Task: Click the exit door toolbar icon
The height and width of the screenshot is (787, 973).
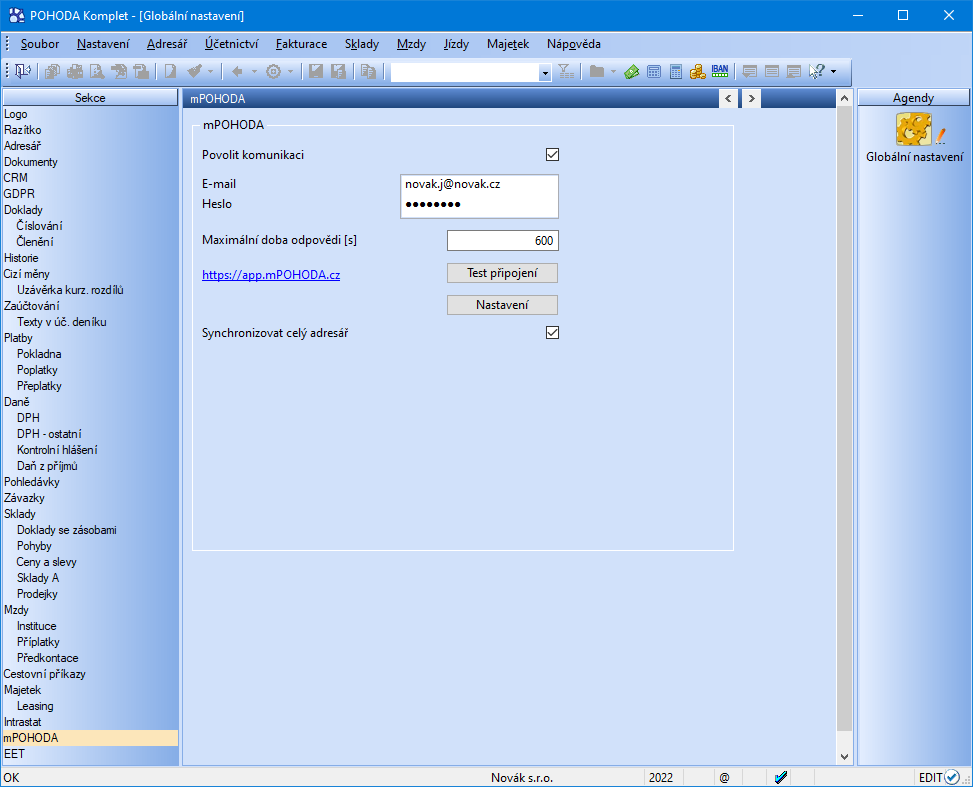Action: click(x=23, y=71)
